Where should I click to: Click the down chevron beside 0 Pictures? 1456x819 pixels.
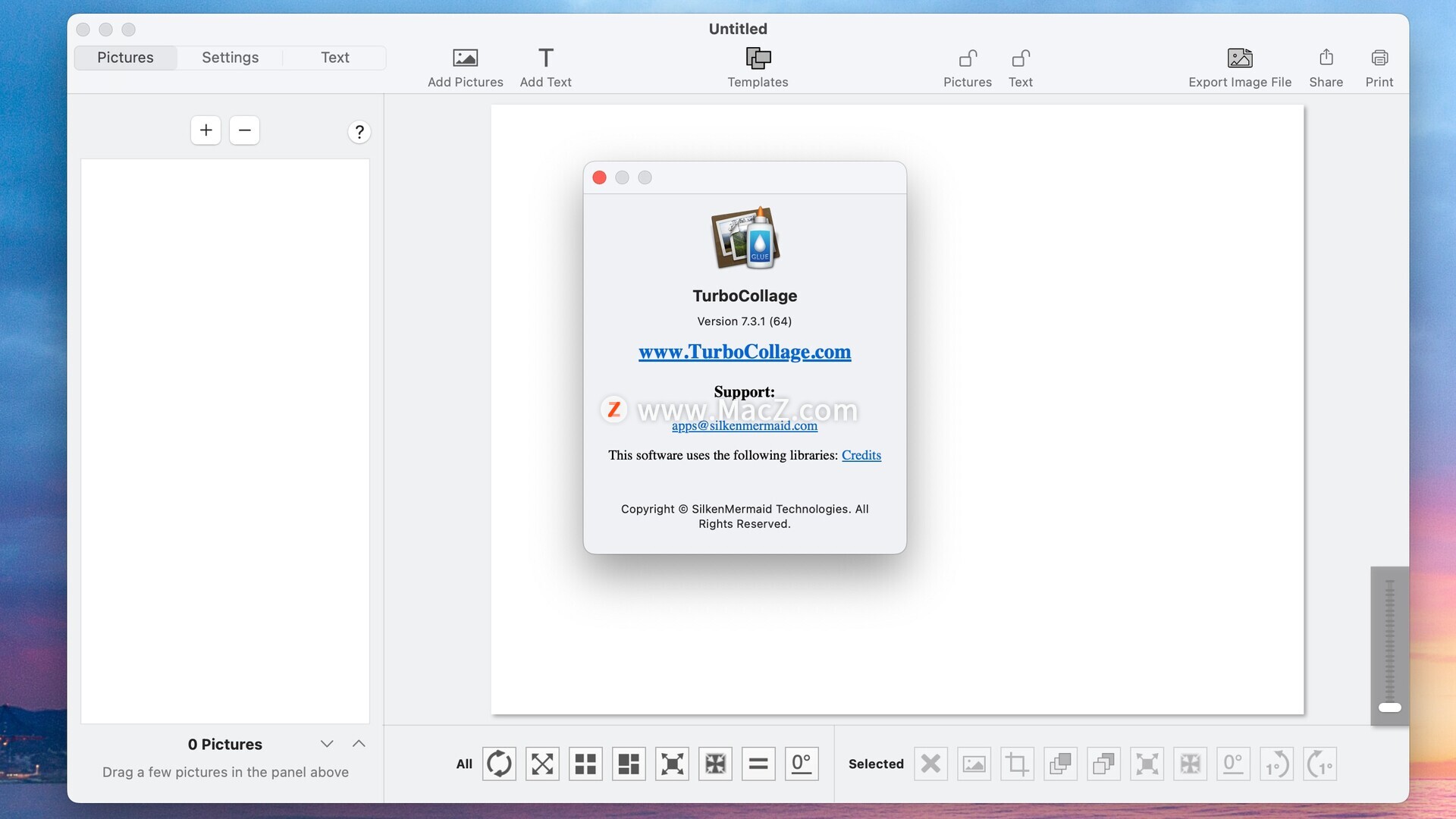pyautogui.click(x=327, y=744)
